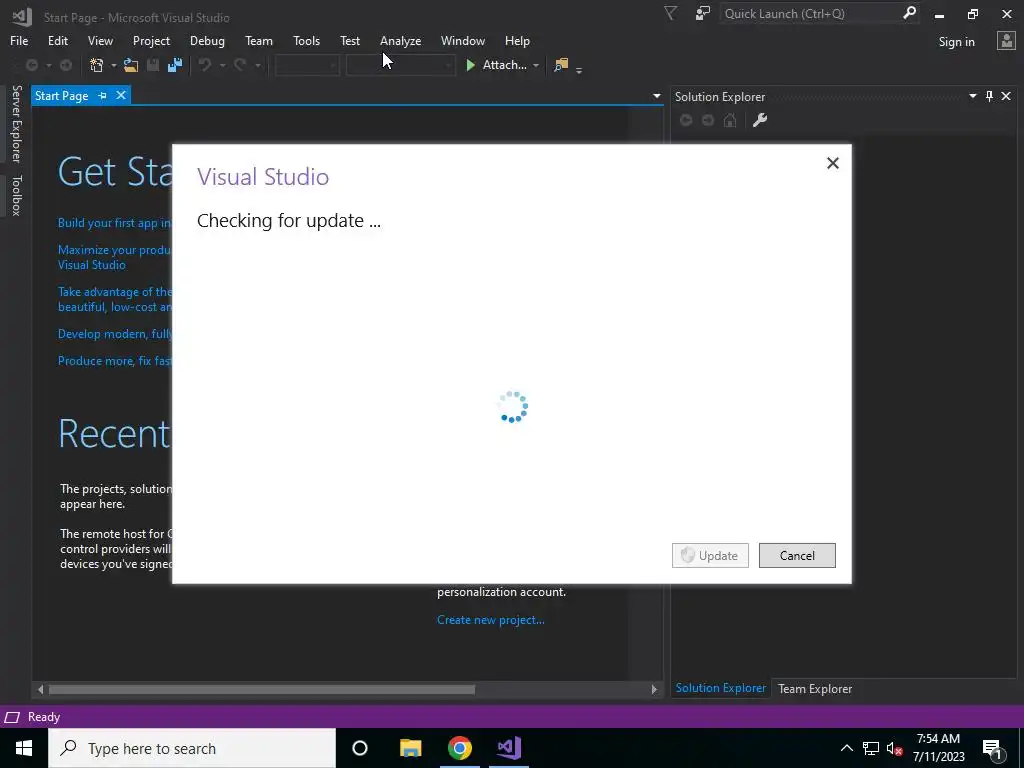Image resolution: width=1024 pixels, height=768 pixels.
Task: Click the Quick Launch magnifier icon
Action: click(909, 13)
